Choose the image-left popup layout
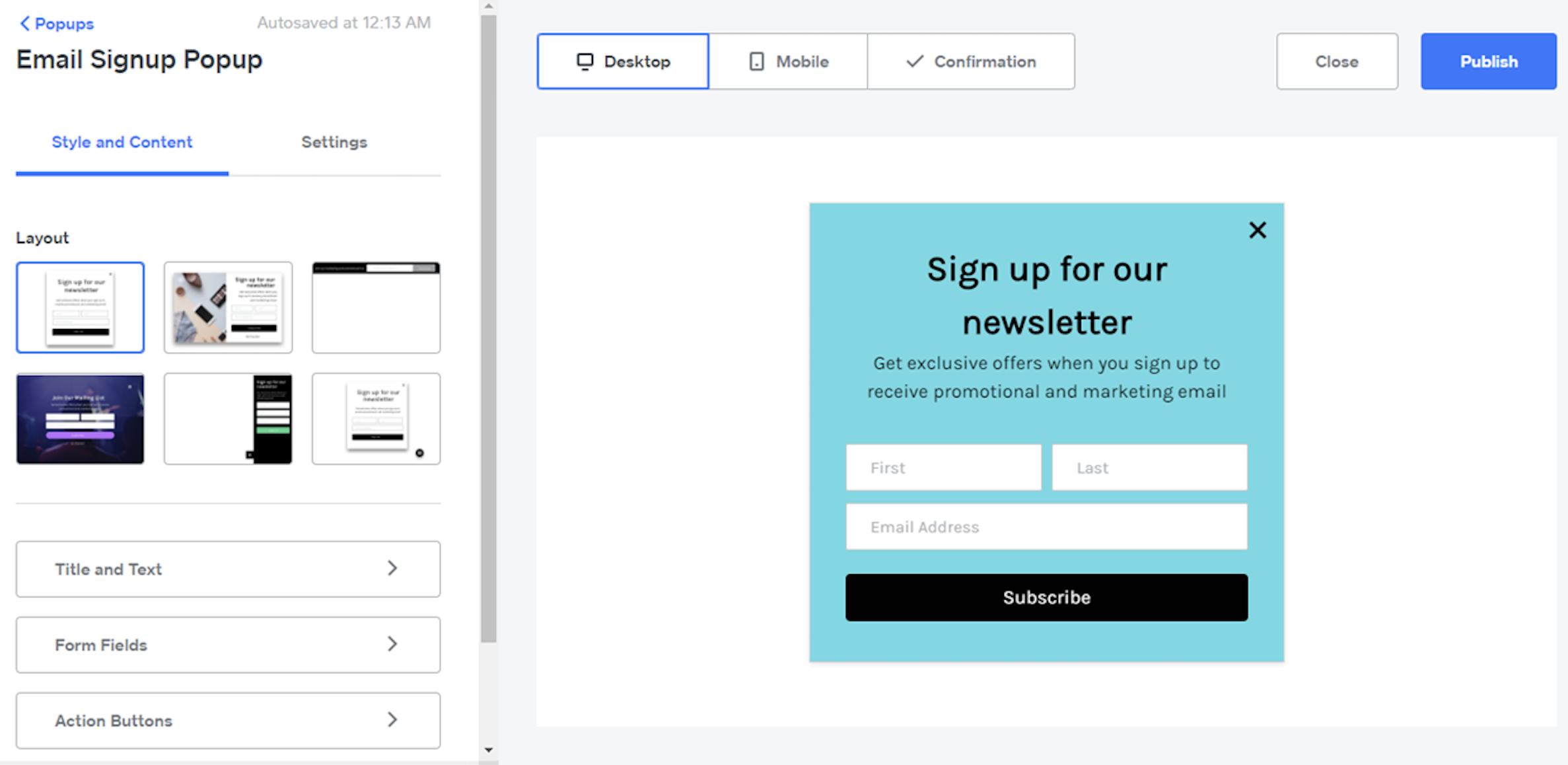Viewport: 1568px width, 765px height. pyautogui.click(x=228, y=307)
